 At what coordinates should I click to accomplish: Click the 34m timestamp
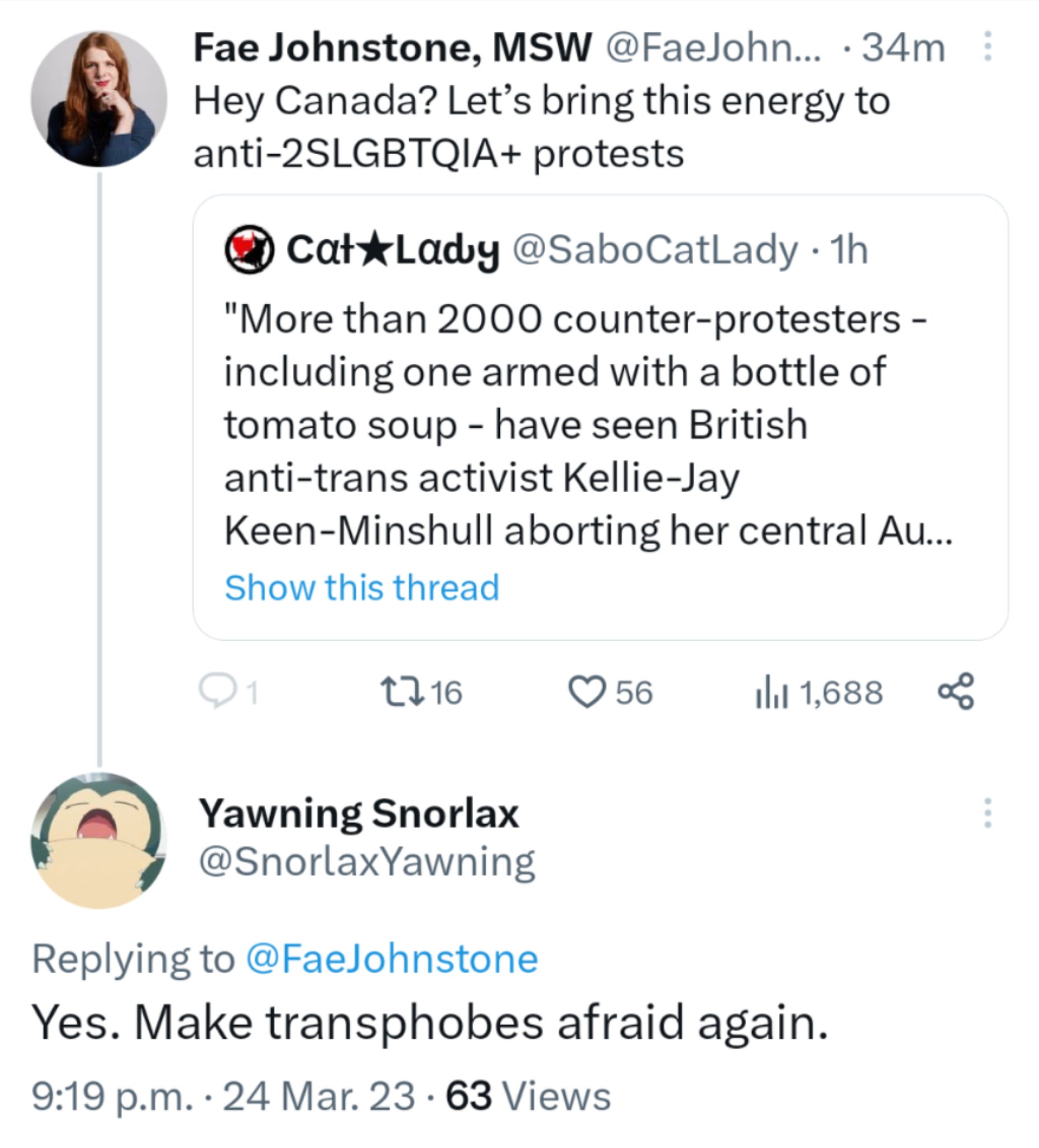903,47
